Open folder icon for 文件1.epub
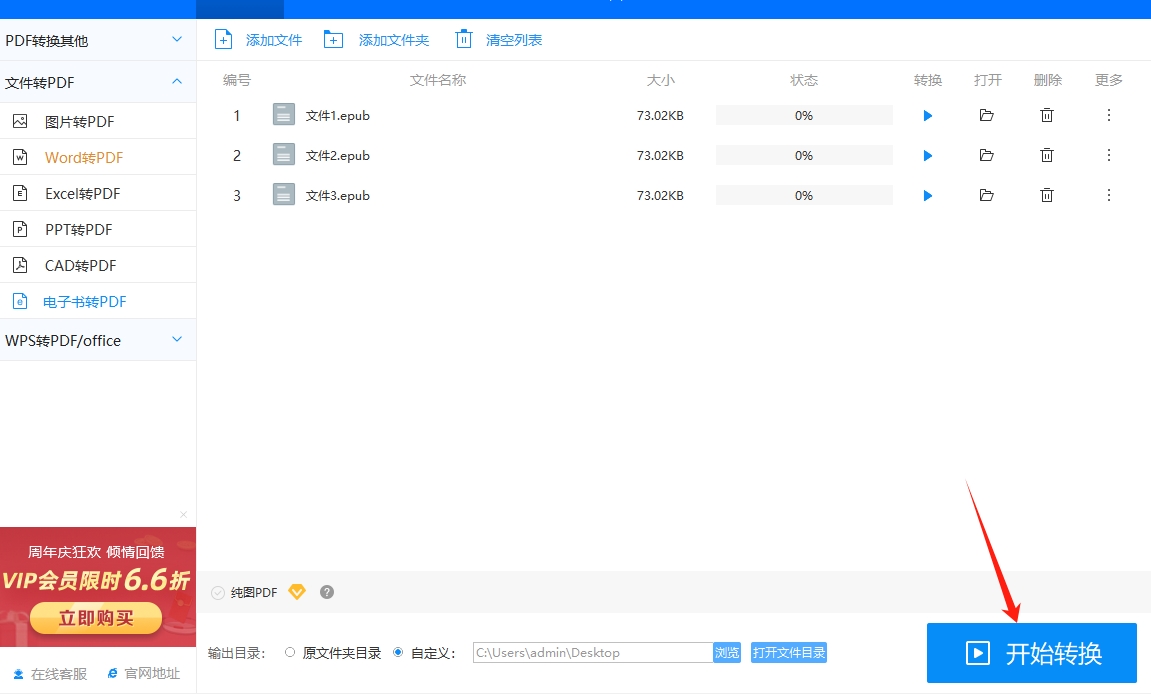The height and width of the screenshot is (694, 1151). [x=987, y=115]
